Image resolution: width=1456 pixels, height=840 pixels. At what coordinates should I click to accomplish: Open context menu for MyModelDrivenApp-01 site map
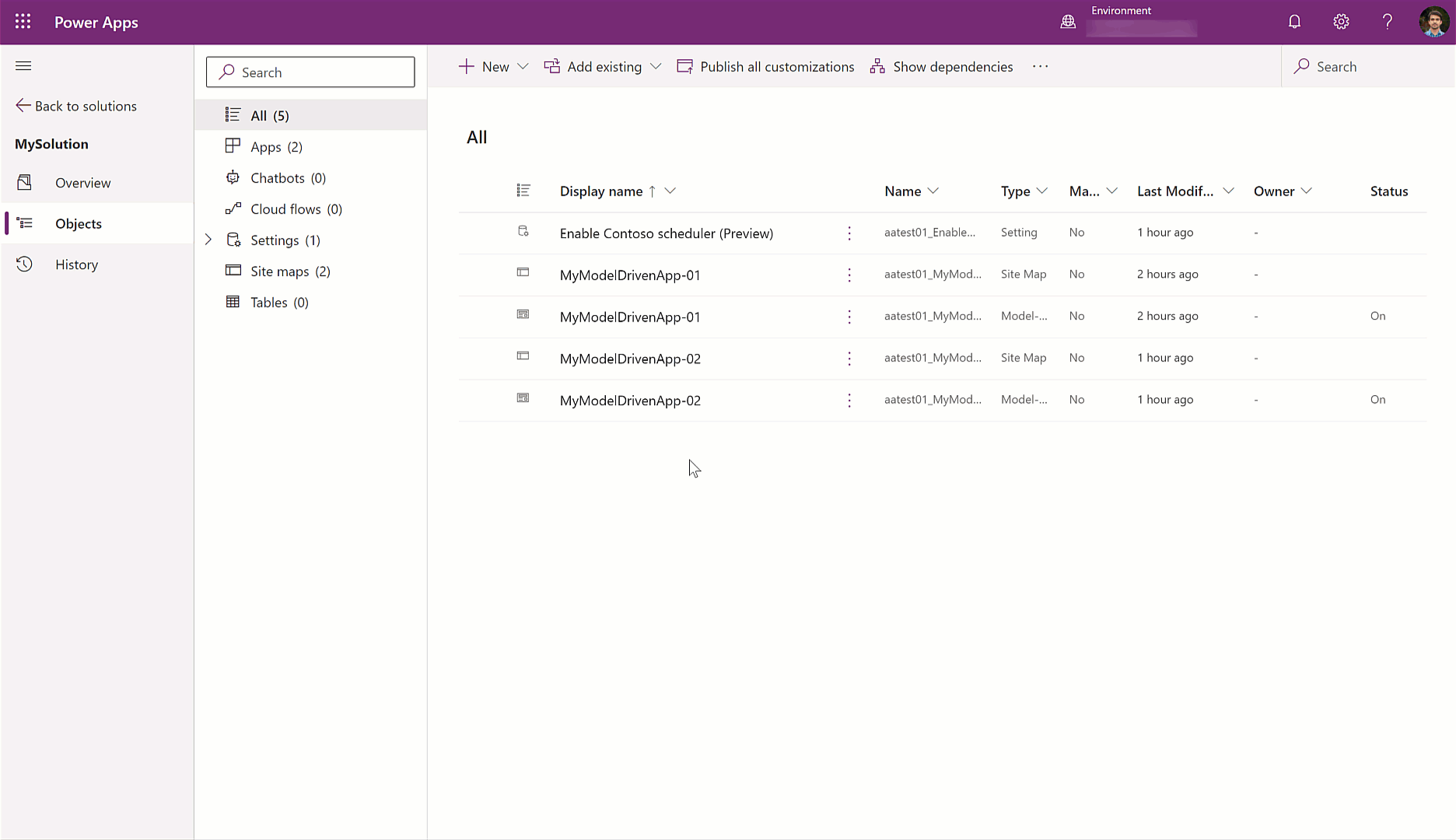click(849, 275)
